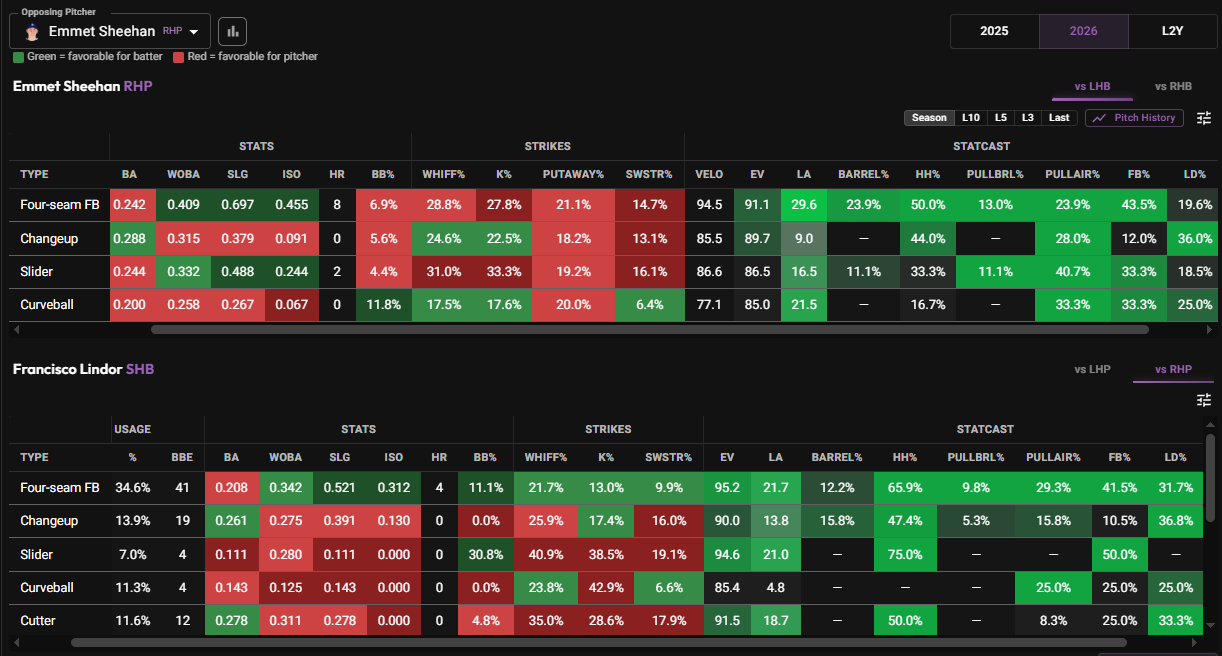Click the Pitch History trend line icon
This screenshot has width=1222, height=656.
point(1100,118)
